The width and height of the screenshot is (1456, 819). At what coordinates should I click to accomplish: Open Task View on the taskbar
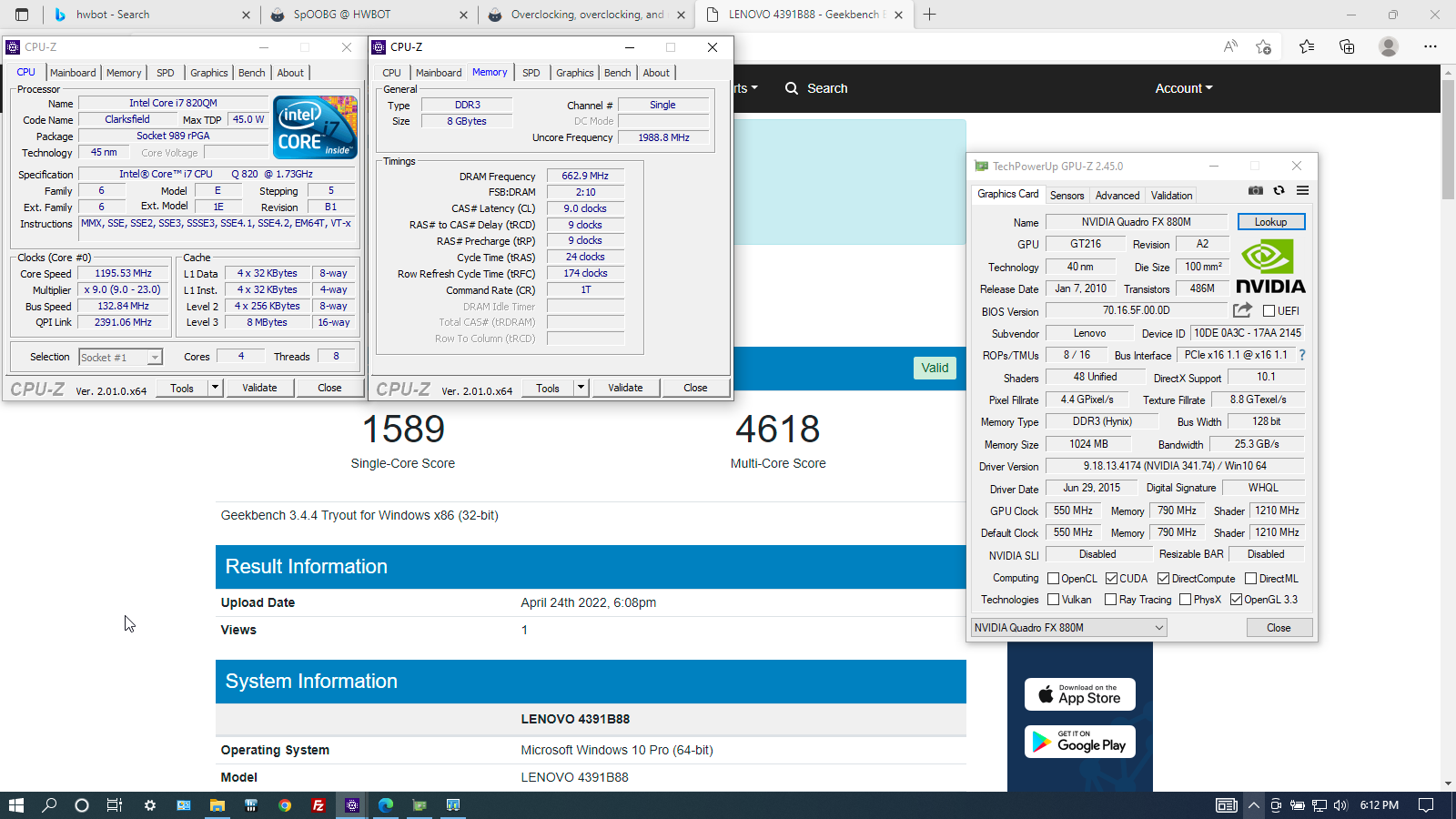(115, 805)
